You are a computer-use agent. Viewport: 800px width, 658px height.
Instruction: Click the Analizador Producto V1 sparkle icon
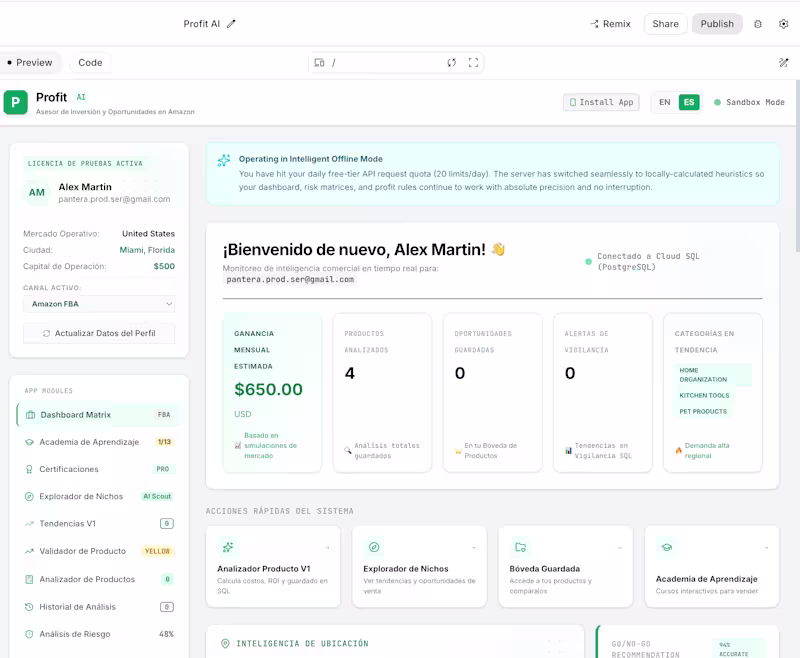228,547
